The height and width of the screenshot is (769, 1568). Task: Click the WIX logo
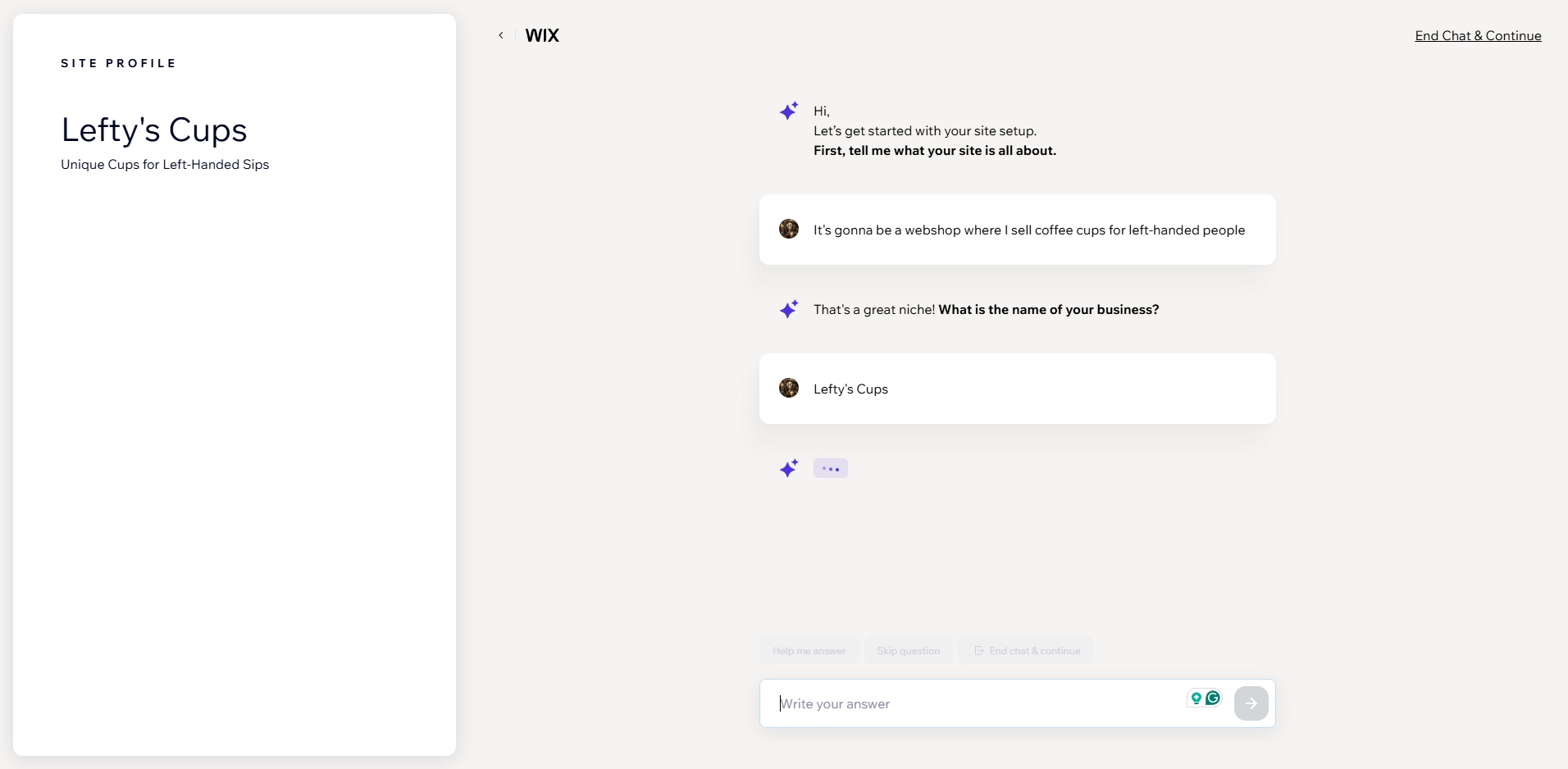pyautogui.click(x=542, y=35)
